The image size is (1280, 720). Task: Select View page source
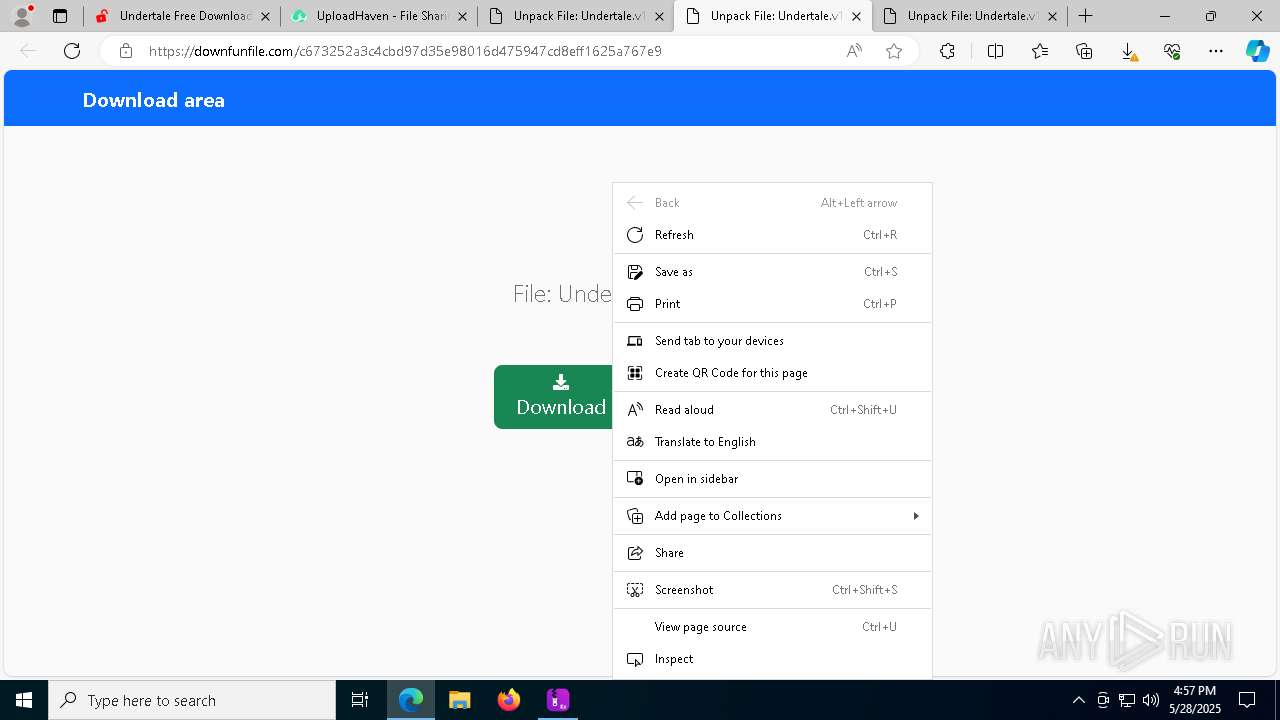pos(772,627)
